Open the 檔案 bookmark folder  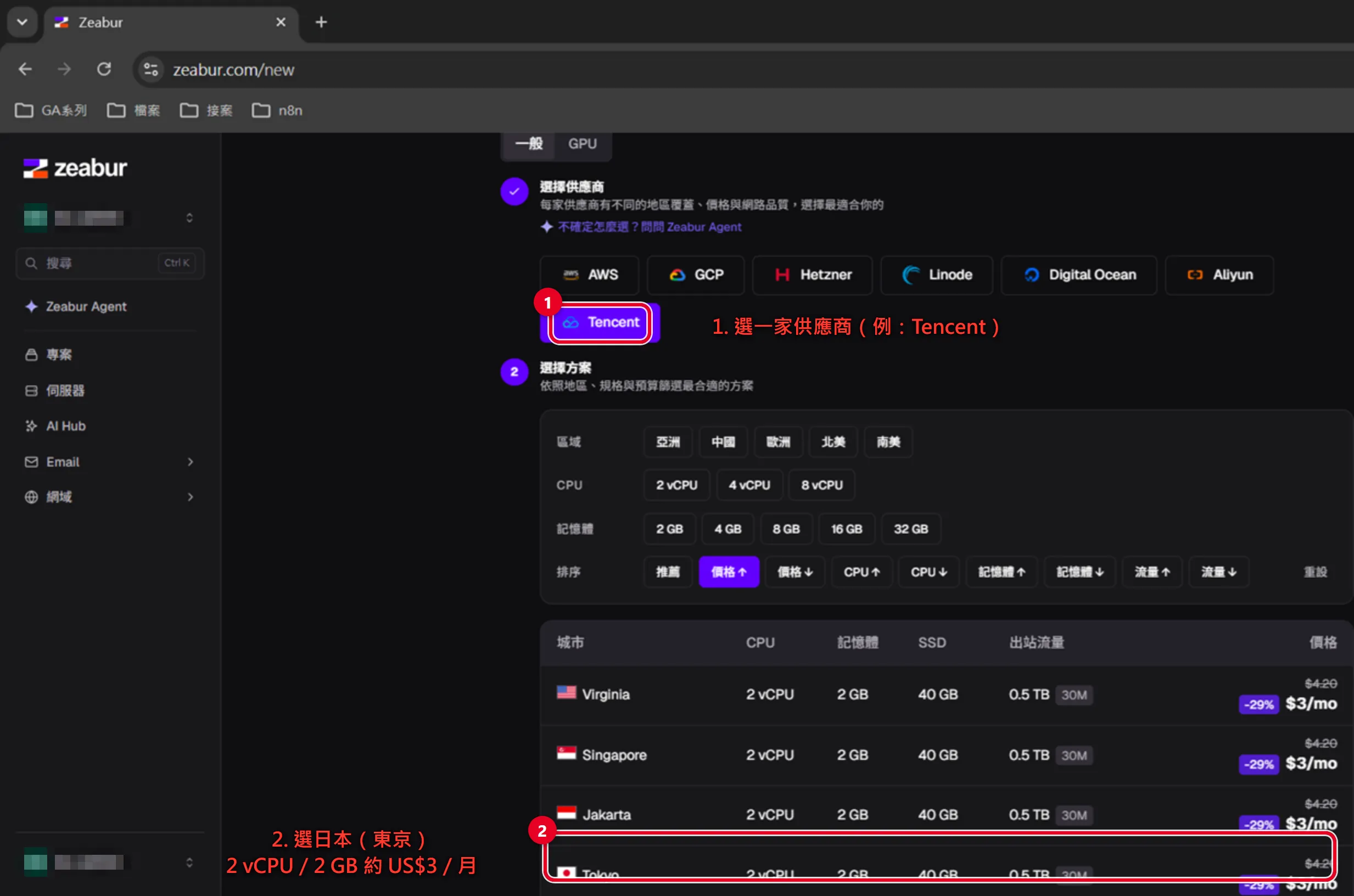pyautogui.click(x=133, y=110)
